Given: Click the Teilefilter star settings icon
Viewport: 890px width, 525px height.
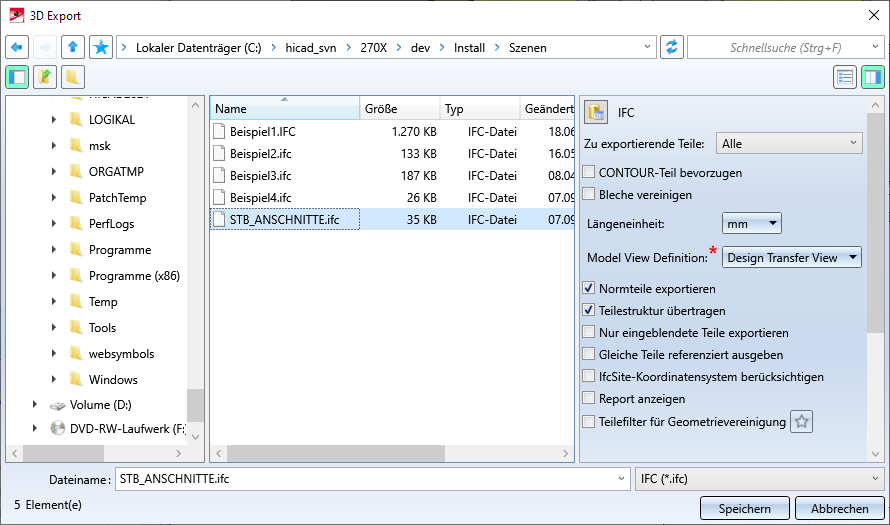Looking at the screenshot, I should [x=801, y=422].
